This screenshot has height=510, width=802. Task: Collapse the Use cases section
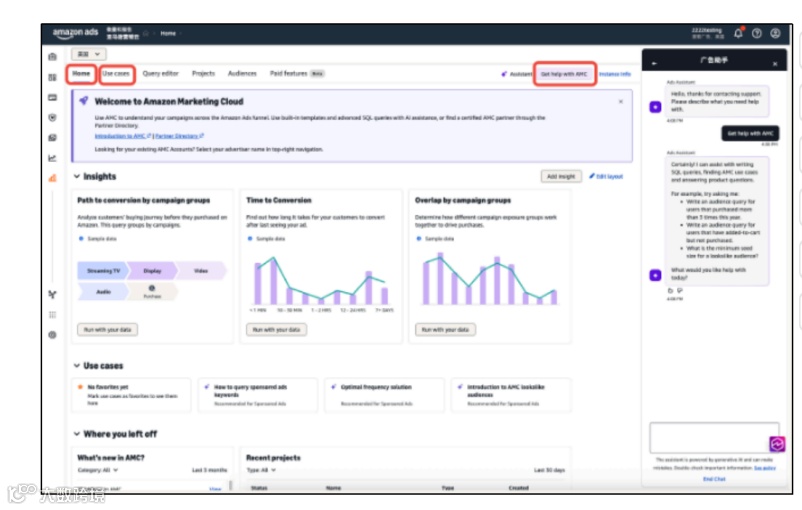(77, 366)
